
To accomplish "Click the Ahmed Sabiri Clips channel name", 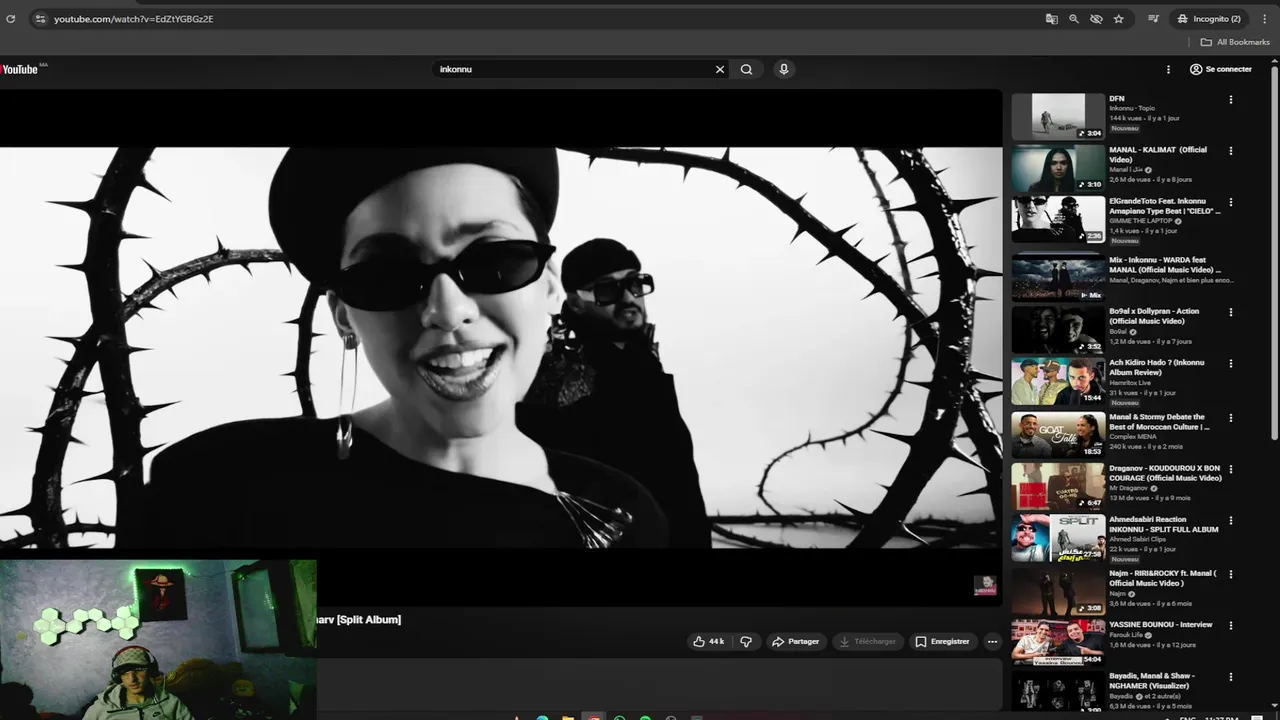I will (1137, 539).
